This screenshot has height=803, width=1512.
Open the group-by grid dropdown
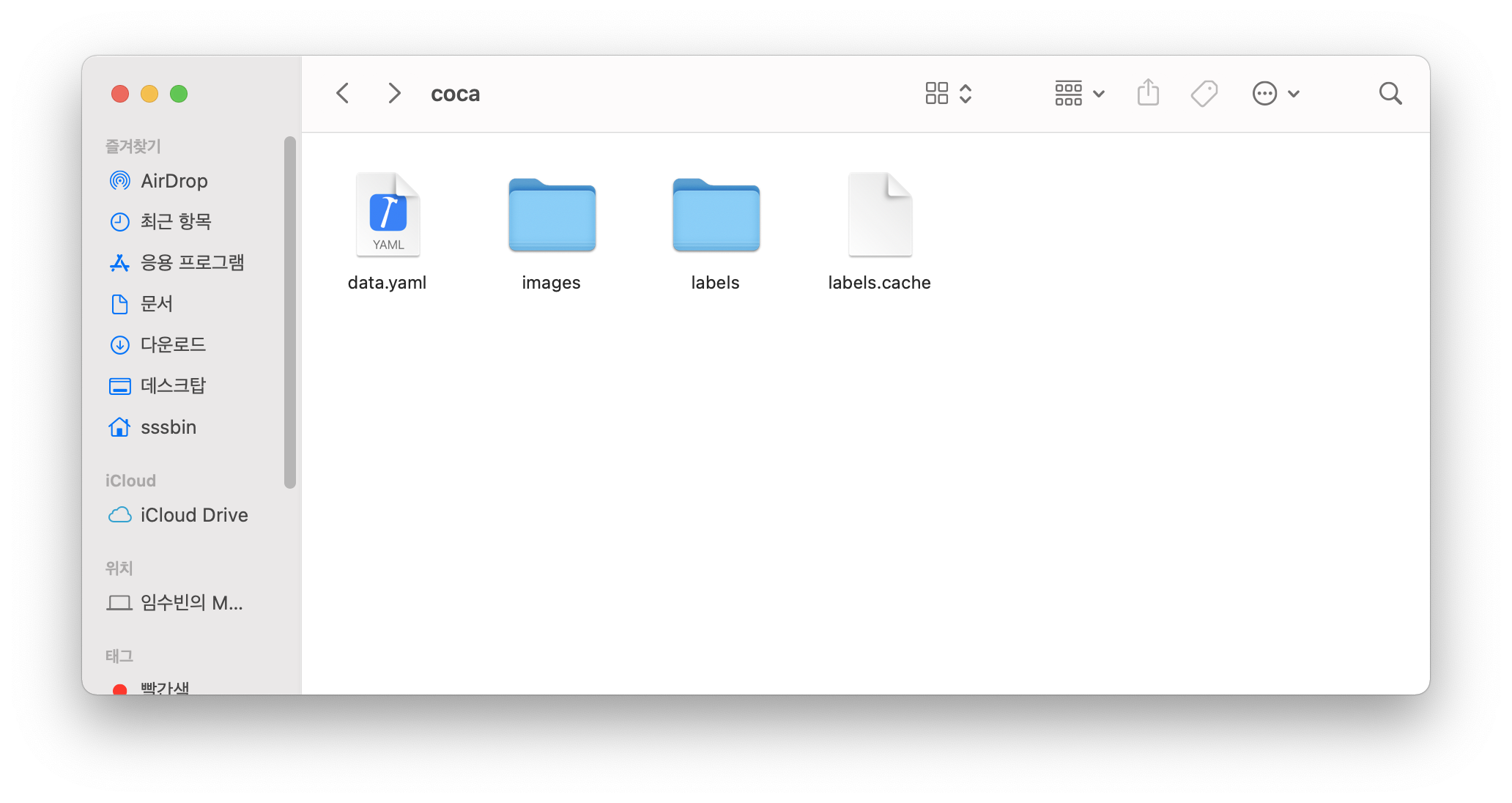coord(1079,93)
